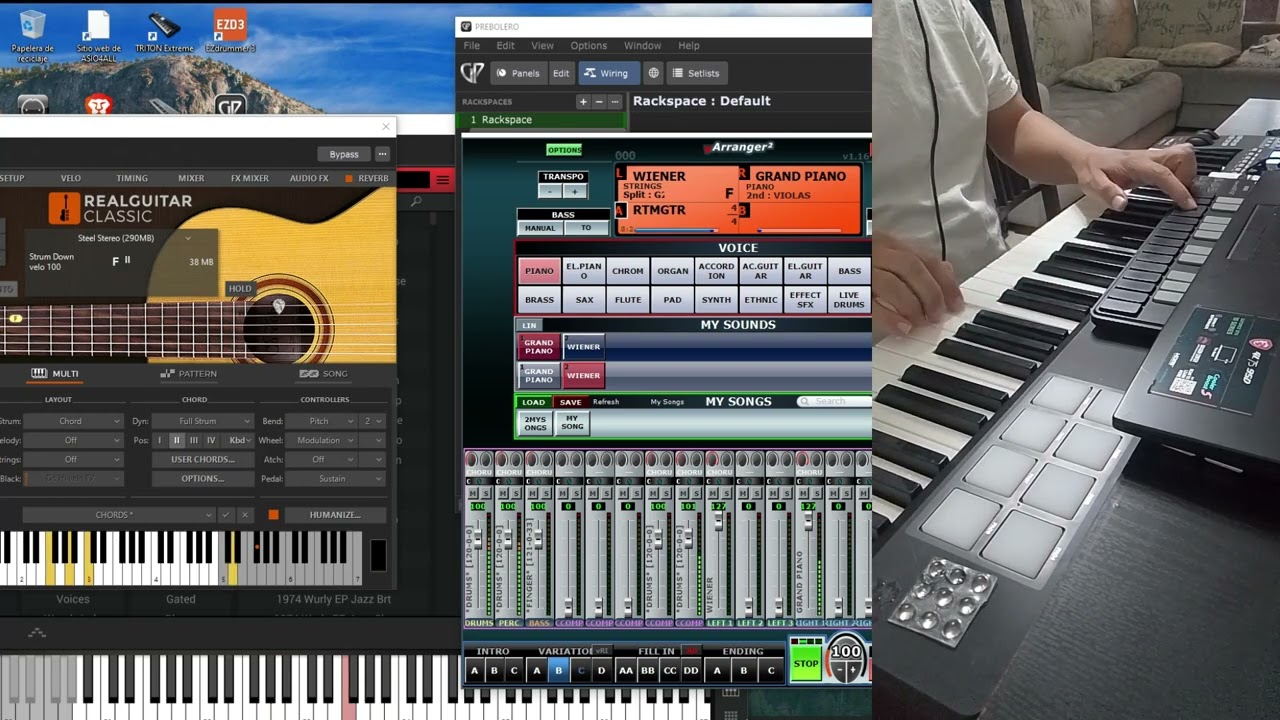Launch EZdrummer 3 from the desktop
1280x720 pixels.
230,33
